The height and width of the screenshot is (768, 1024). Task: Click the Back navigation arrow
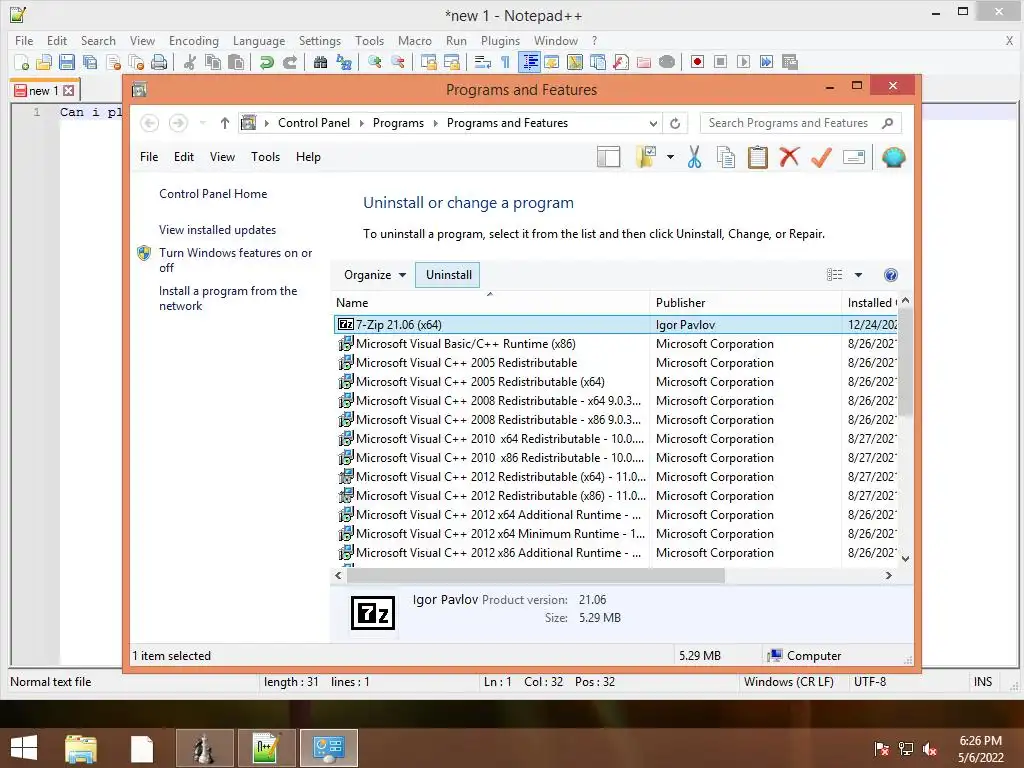tap(150, 123)
